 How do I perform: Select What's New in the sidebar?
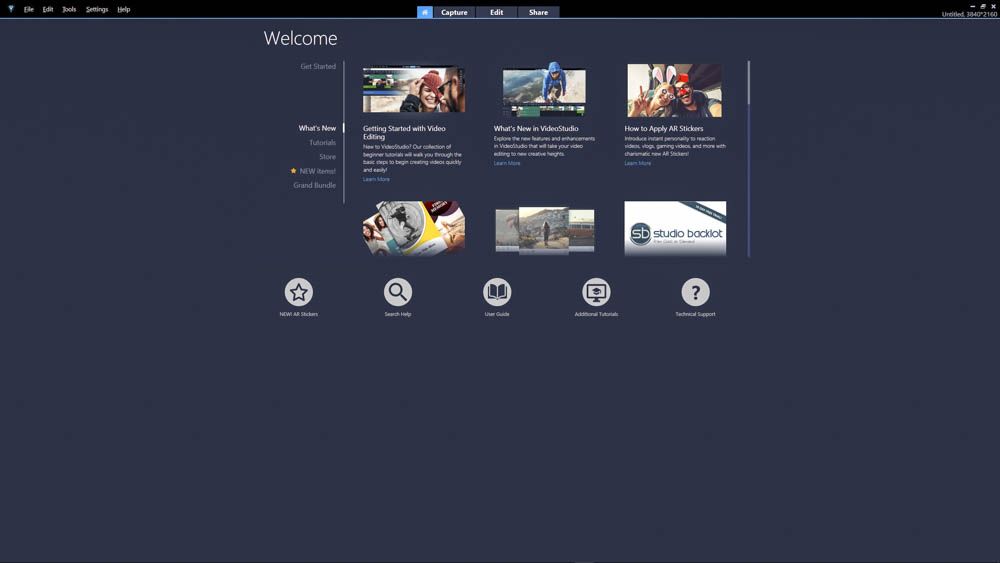coord(317,128)
